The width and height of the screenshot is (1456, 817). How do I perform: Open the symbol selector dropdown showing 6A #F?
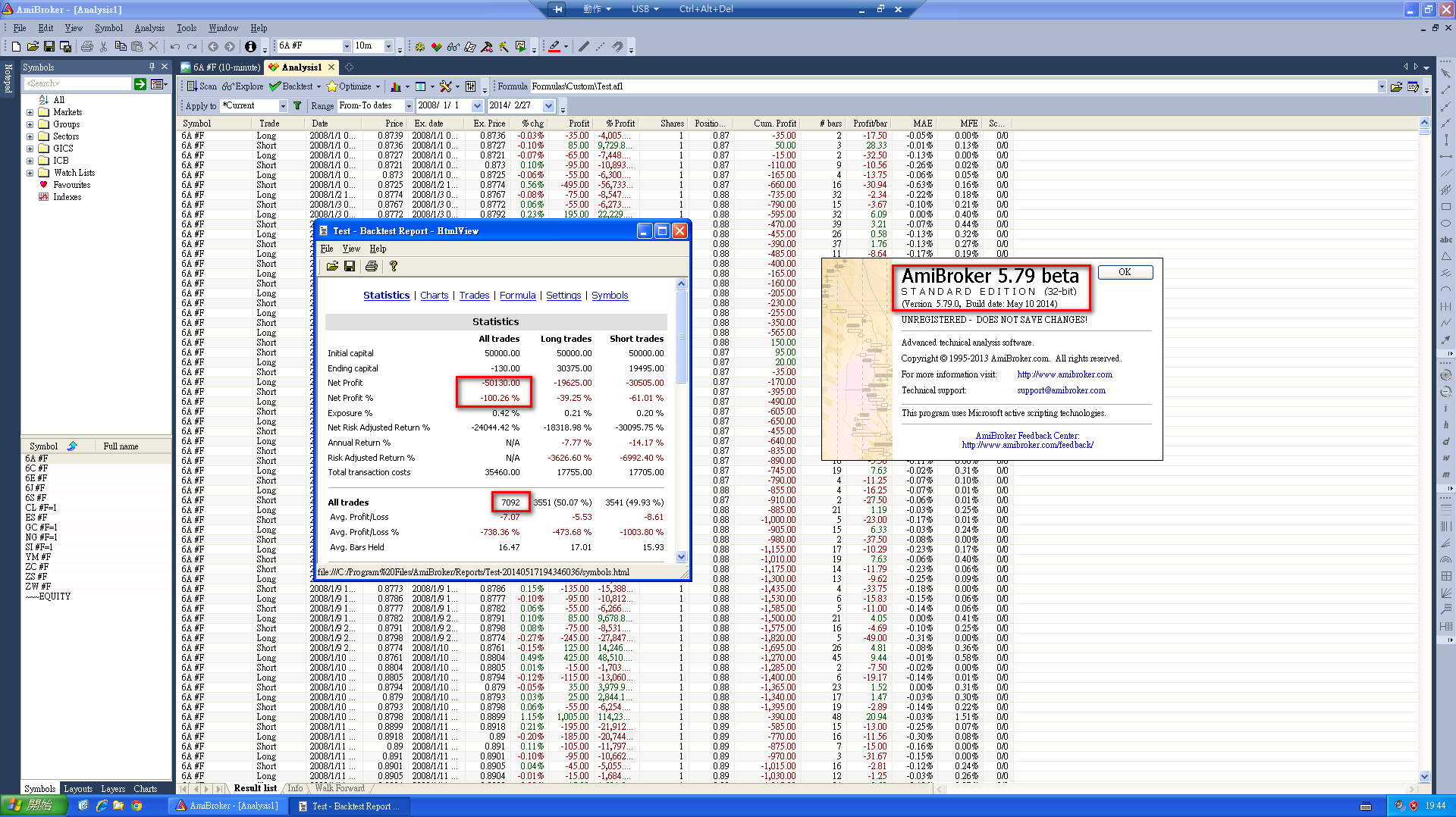point(347,46)
